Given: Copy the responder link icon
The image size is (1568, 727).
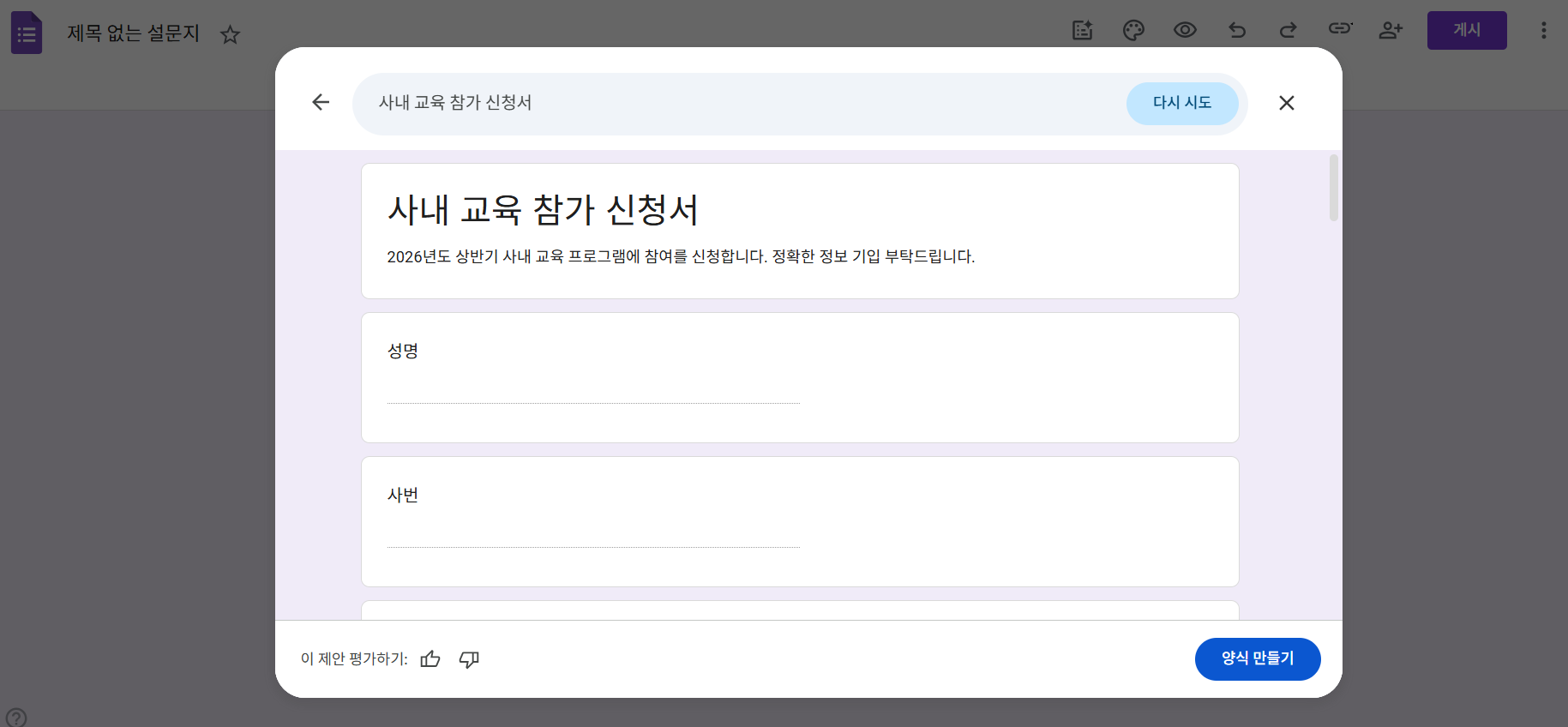Looking at the screenshot, I should point(1340,29).
